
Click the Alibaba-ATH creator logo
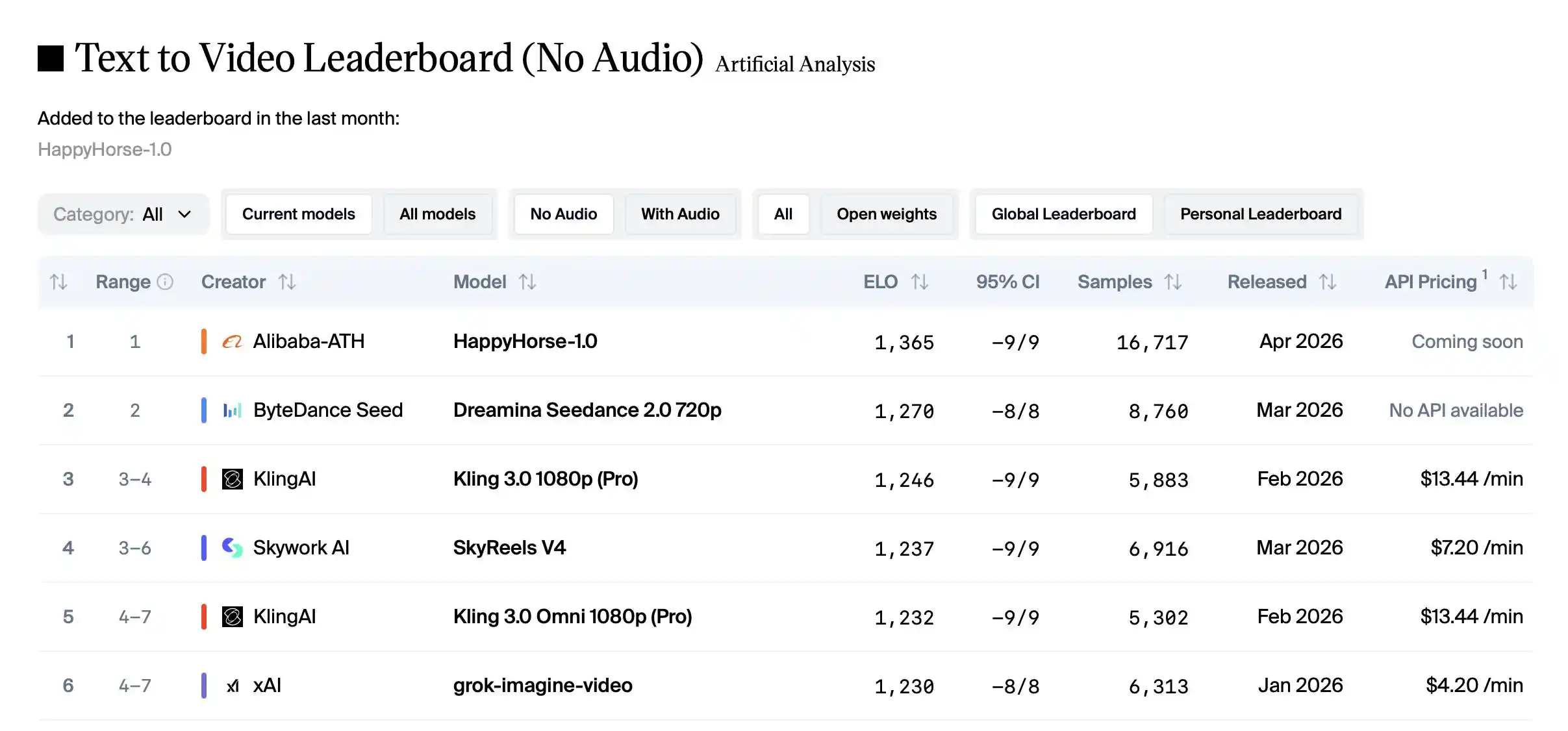point(233,341)
